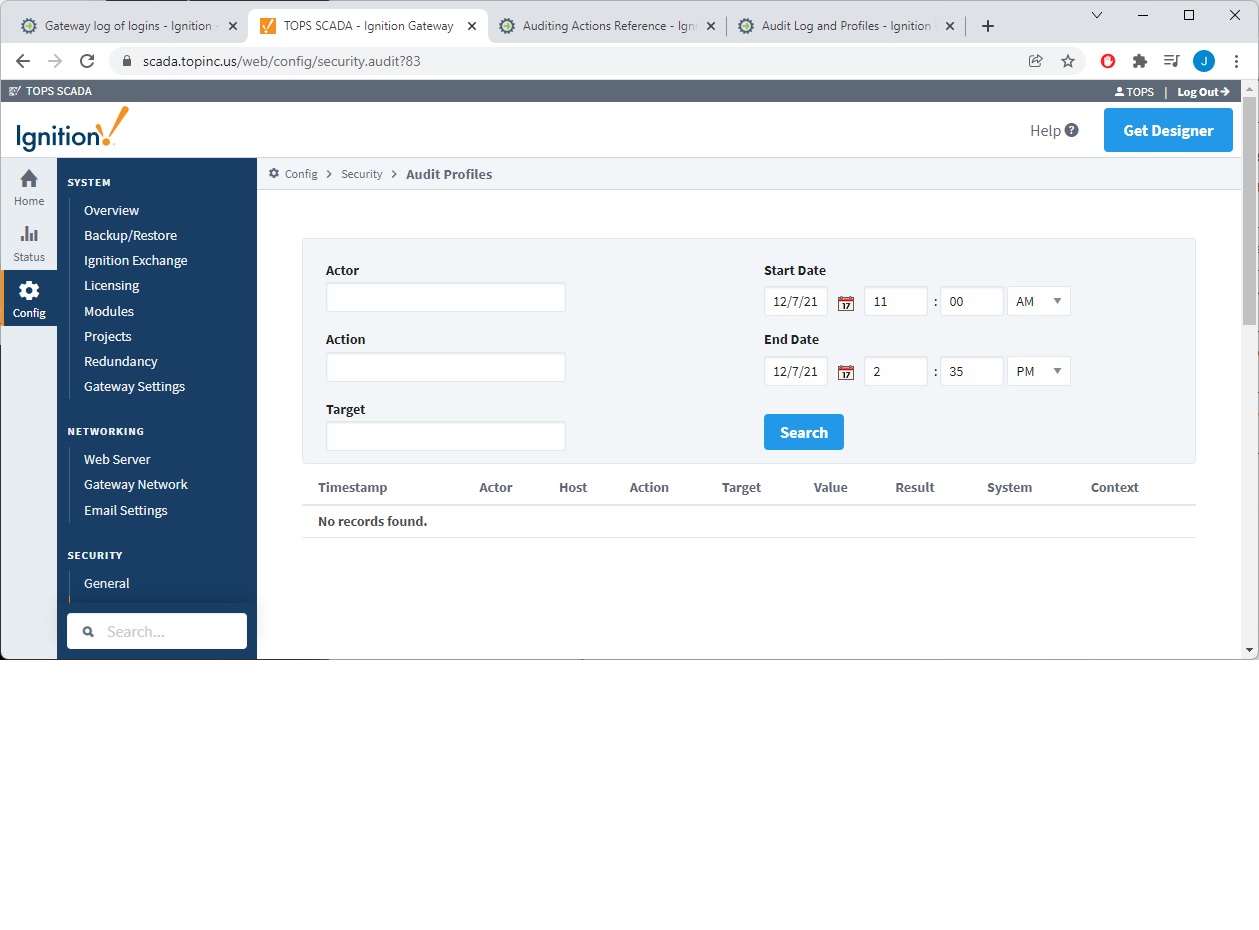Sort the table by Timestamp column
Screen dimensions: 1259x930
352,487
